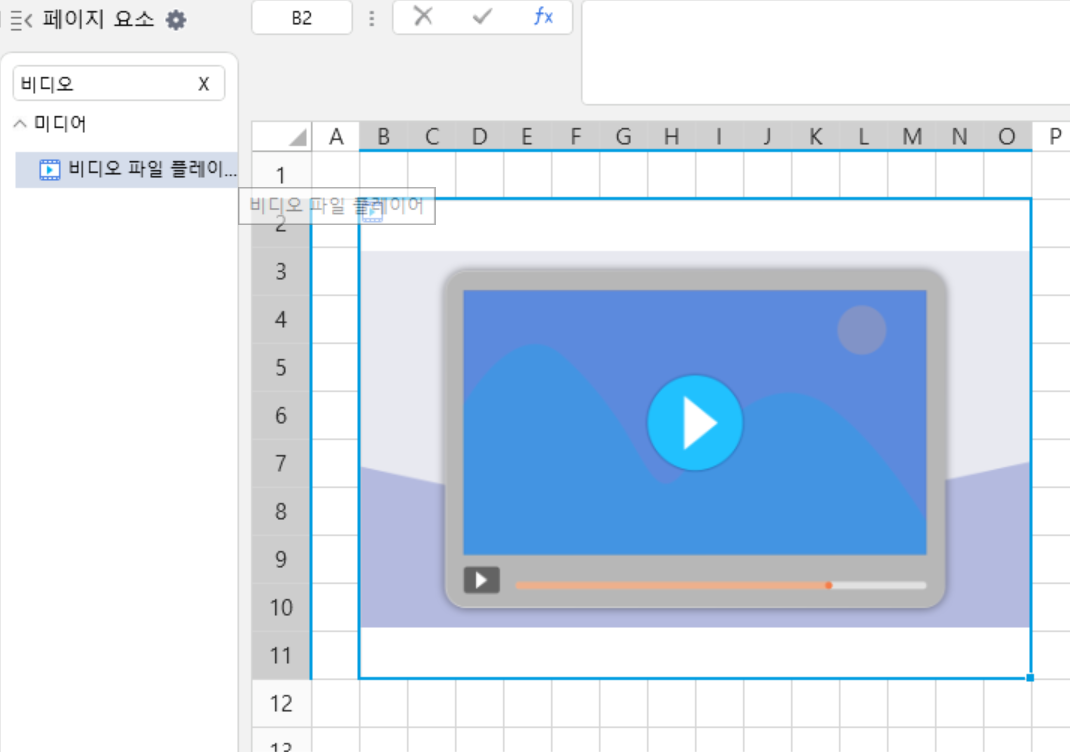Click the 페이지 요소 panel title
1070x752 pixels.
[x=98, y=19]
